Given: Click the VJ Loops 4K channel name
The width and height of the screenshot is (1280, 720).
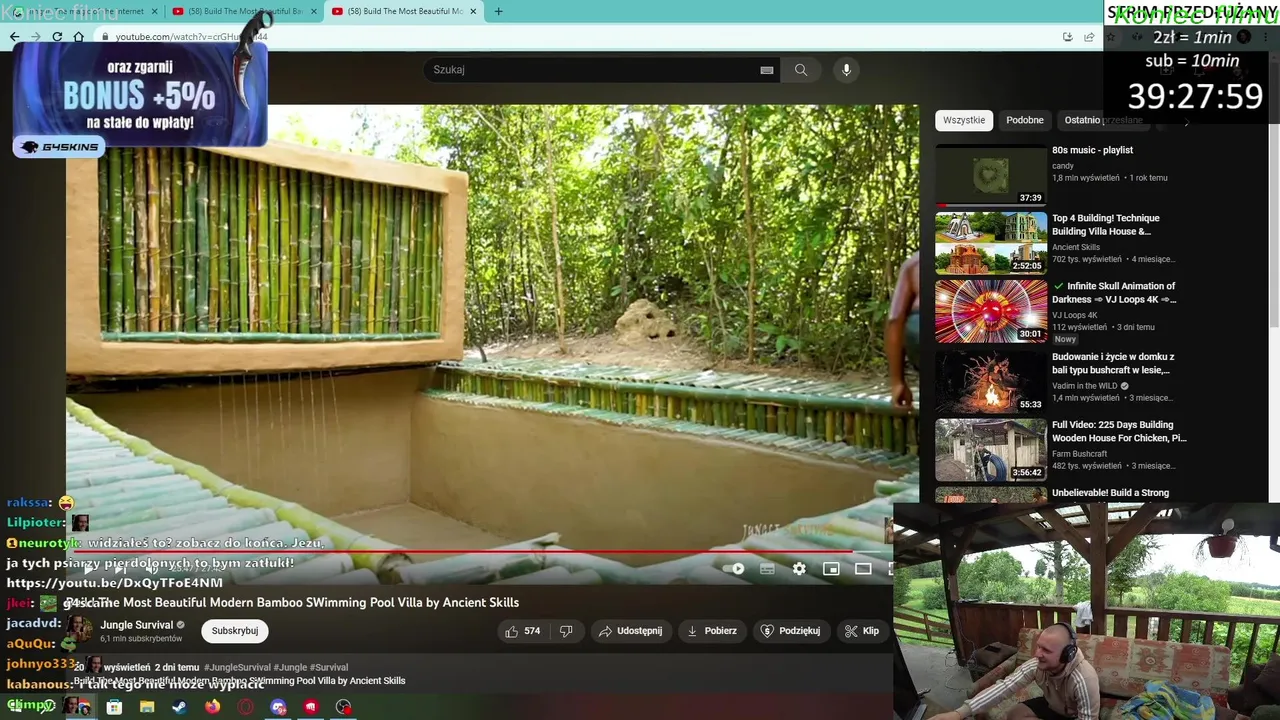Looking at the screenshot, I should tap(1075, 315).
